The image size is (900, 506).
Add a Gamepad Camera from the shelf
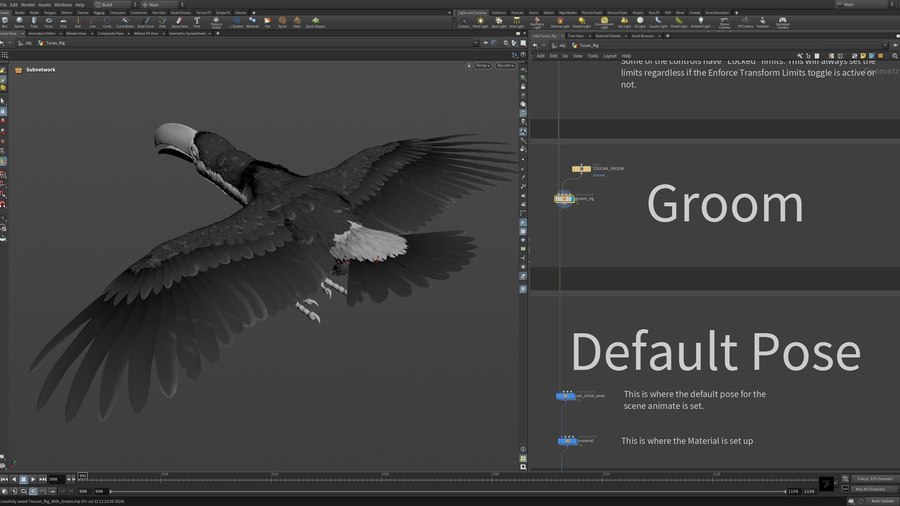click(x=783, y=22)
